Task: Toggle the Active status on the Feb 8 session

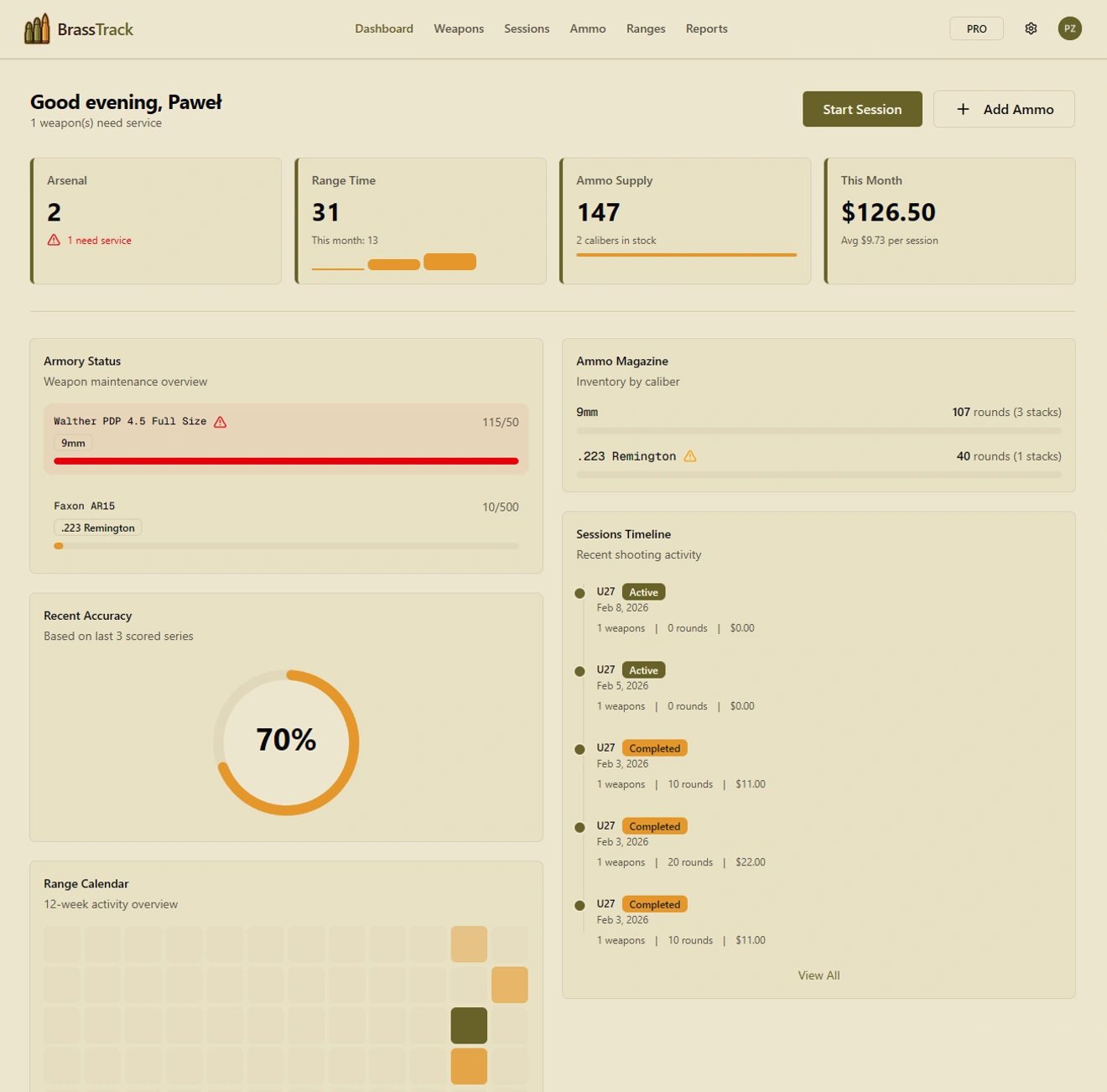Action: pos(643,591)
